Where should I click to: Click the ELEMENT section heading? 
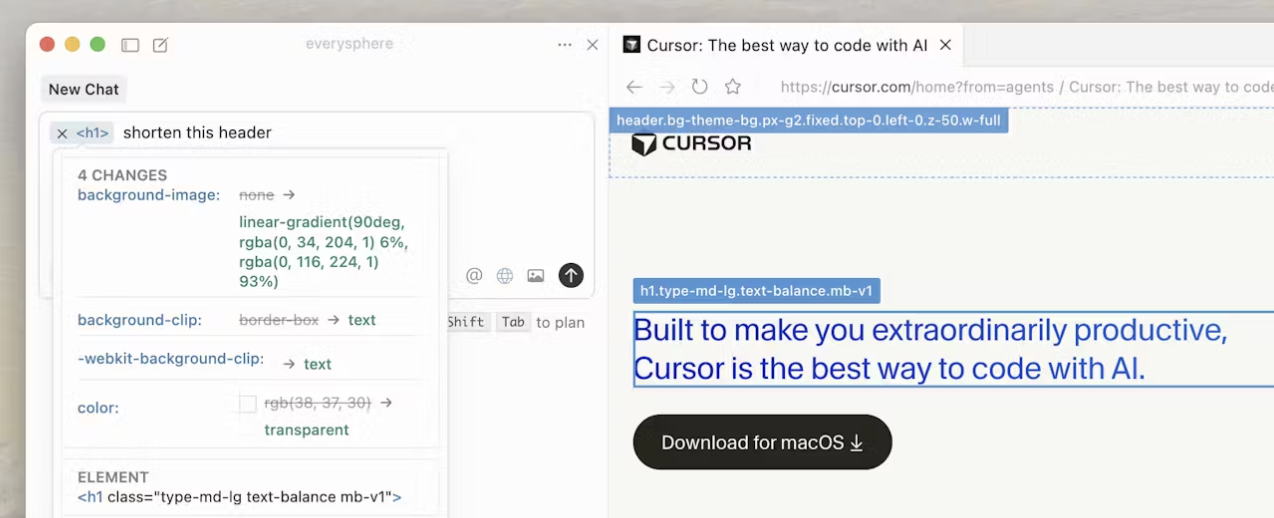coord(113,477)
